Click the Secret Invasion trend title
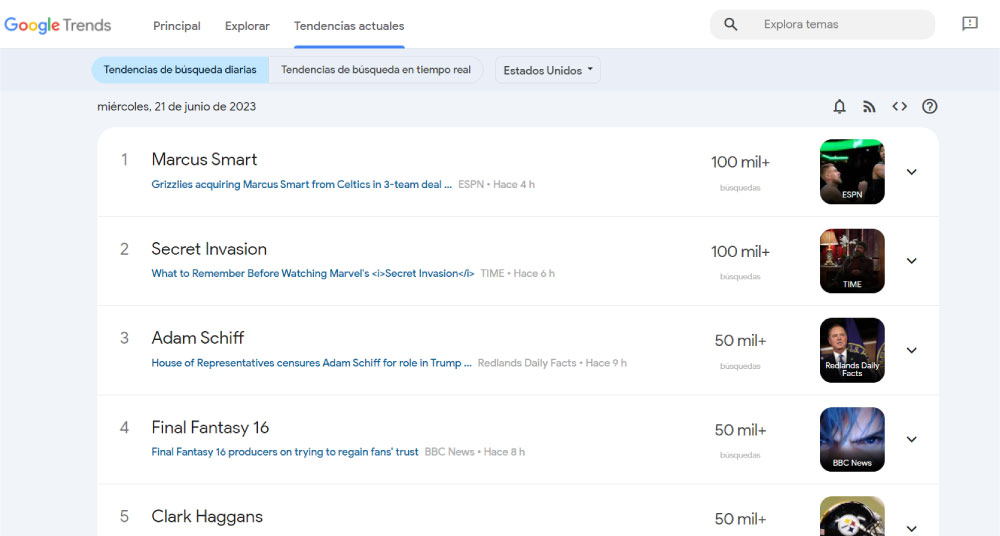 click(x=209, y=249)
